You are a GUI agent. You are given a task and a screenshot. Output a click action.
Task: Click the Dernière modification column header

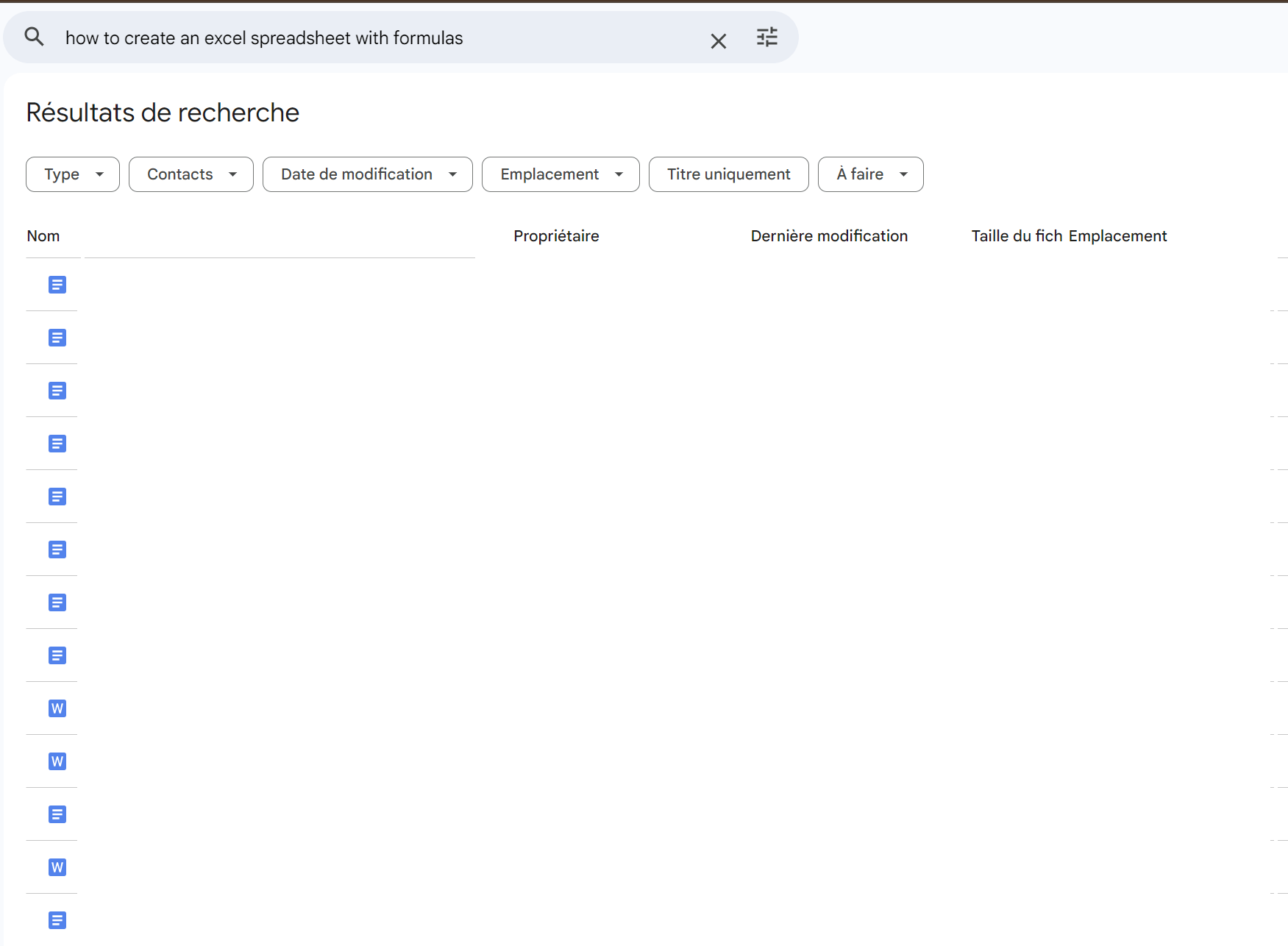point(829,235)
